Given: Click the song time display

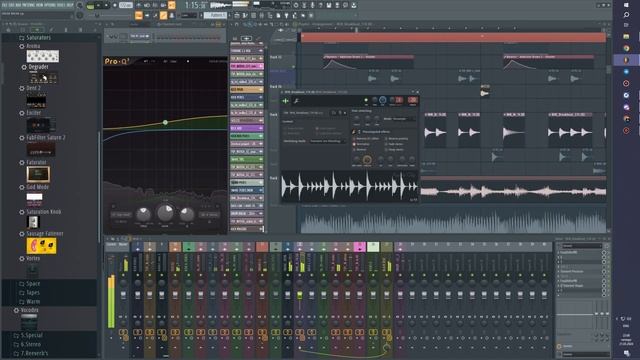Looking at the screenshot, I should point(196,5).
